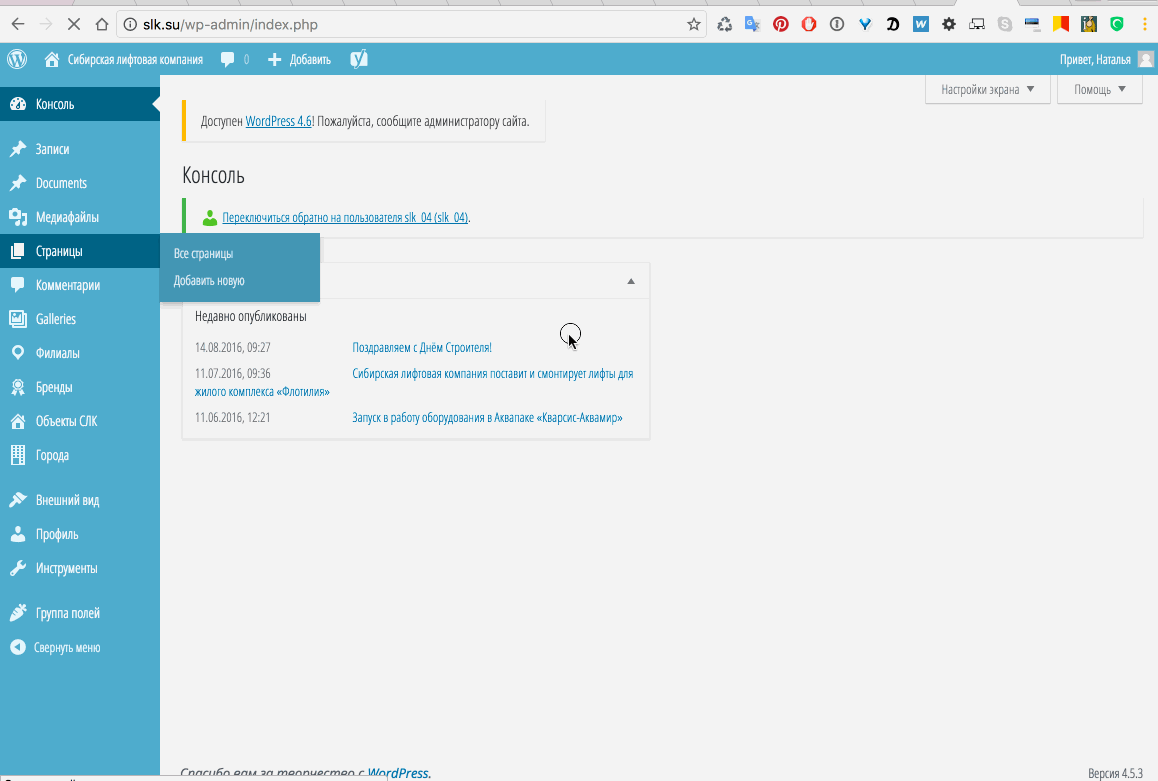This screenshot has height=781, width=1158.
Task: Click the date 11.06.2016, 12:21
Action: [x=233, y=418]
